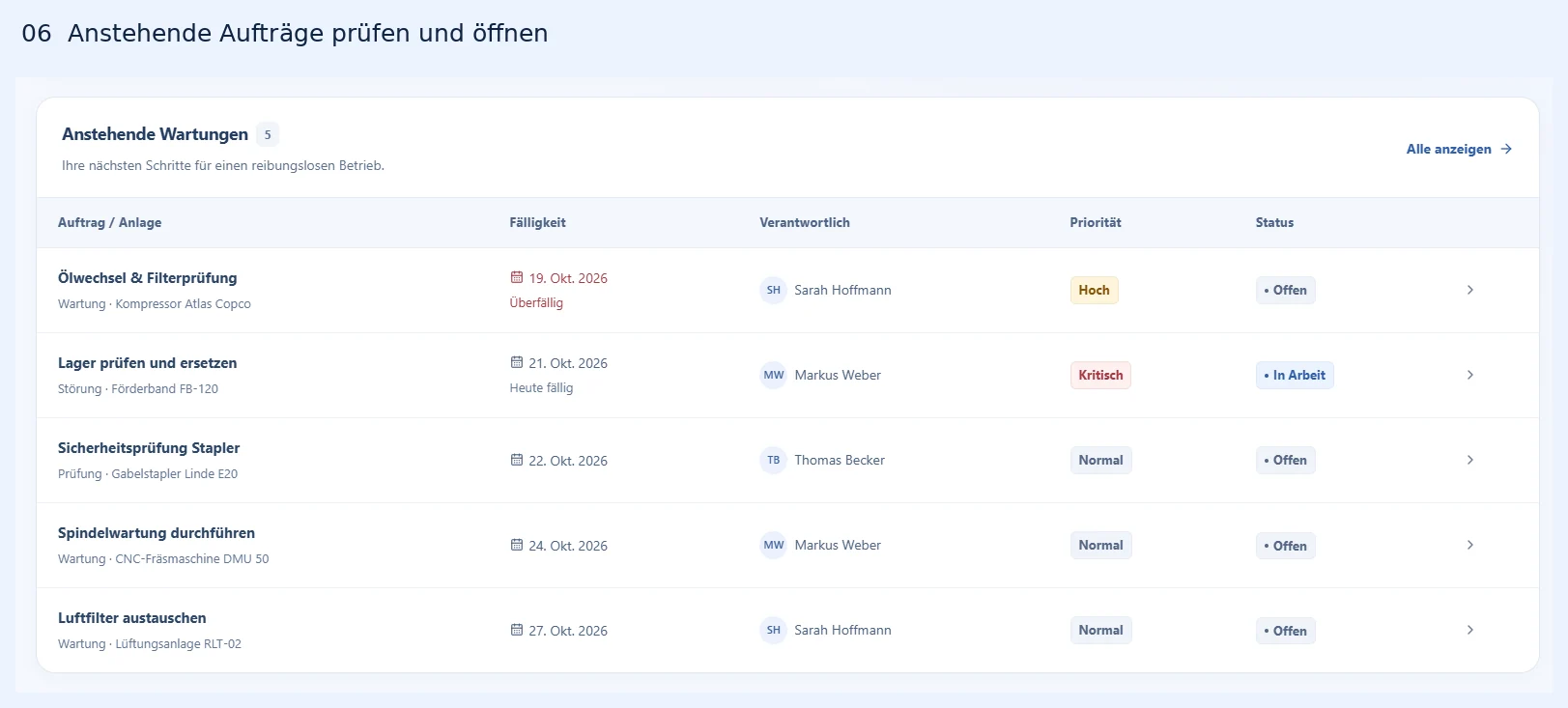Click TB avatar of Thomas Becker
1568x708 pixels.
(773, 460)
